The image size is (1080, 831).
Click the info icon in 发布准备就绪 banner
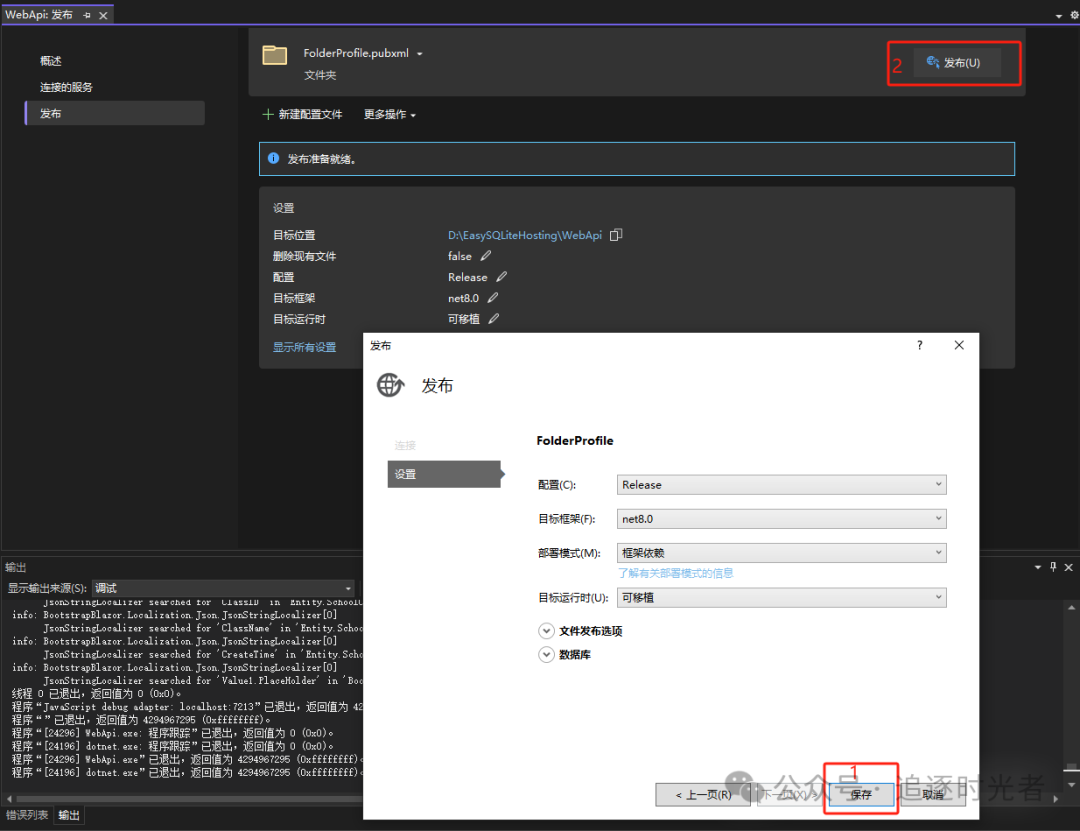pyautogui.click(x=273, y=158)
